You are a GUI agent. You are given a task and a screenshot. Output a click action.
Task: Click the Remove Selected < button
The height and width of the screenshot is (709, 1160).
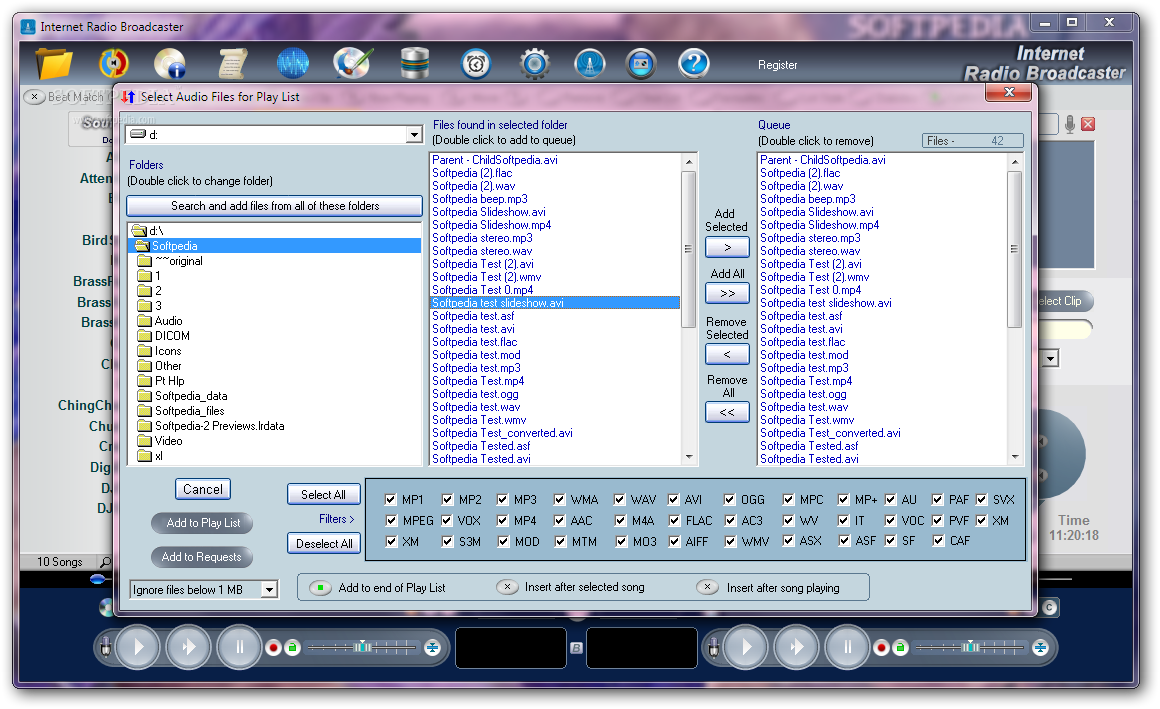point(727,354)
